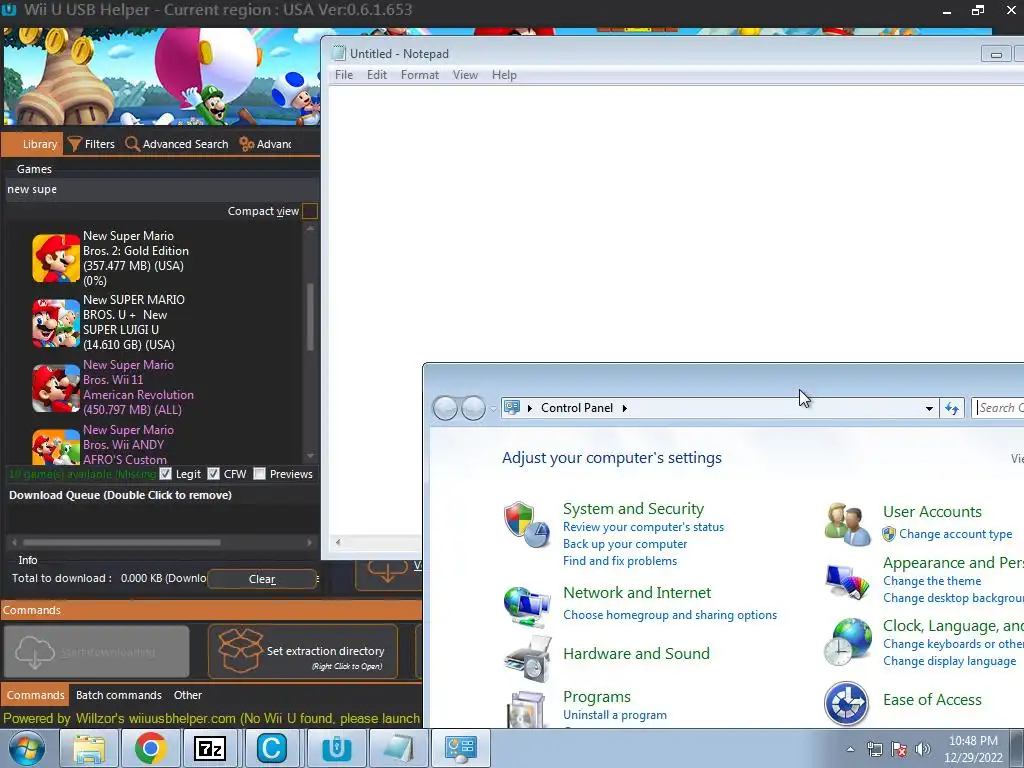
Task: Click game list scroll down arrow
Action: tap(310, 456)
